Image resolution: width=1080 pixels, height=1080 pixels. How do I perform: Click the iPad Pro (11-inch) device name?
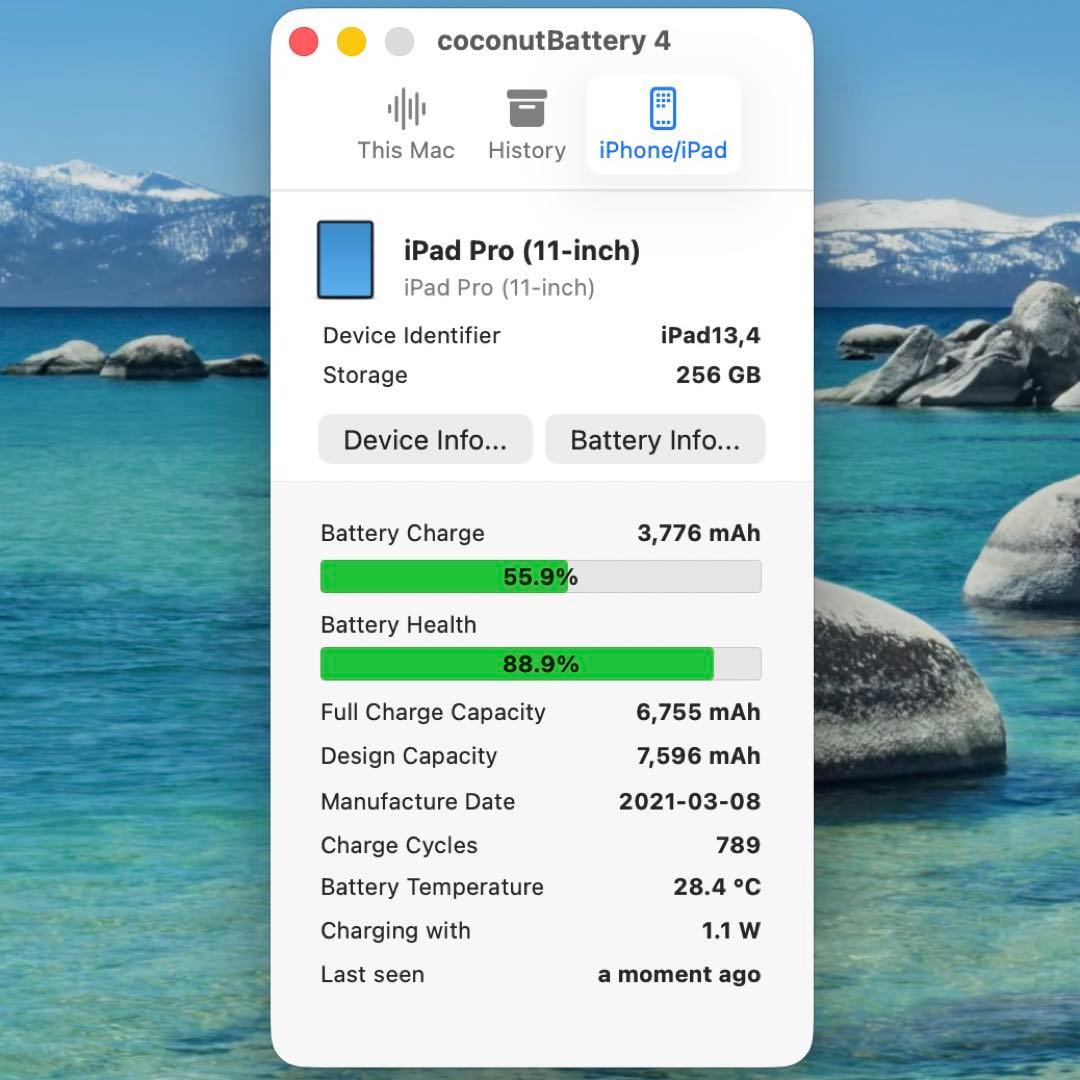pyautogui.click(x=522, y=250)
